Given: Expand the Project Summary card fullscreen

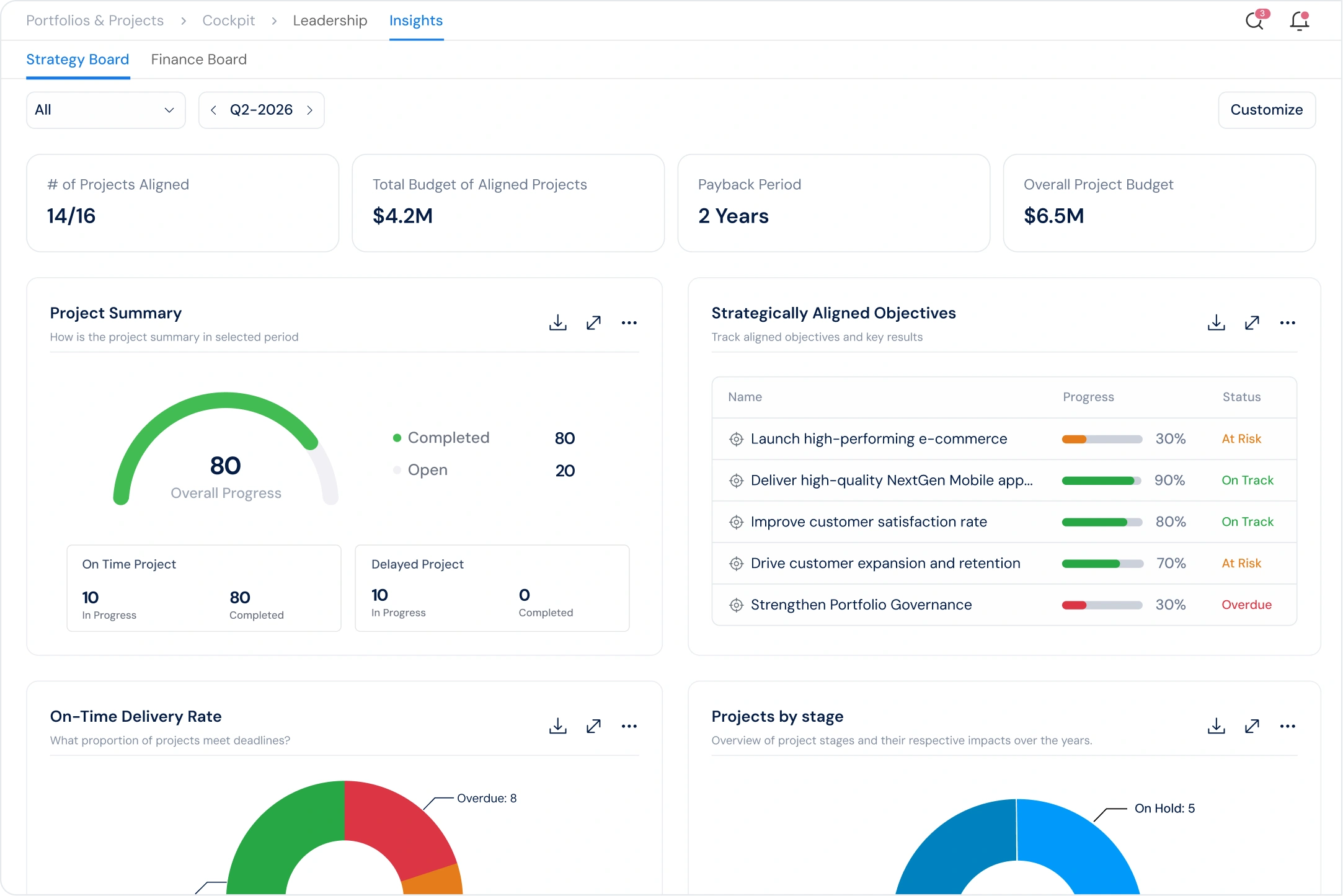Looking at the screenshot, I should tap(593, 322).
